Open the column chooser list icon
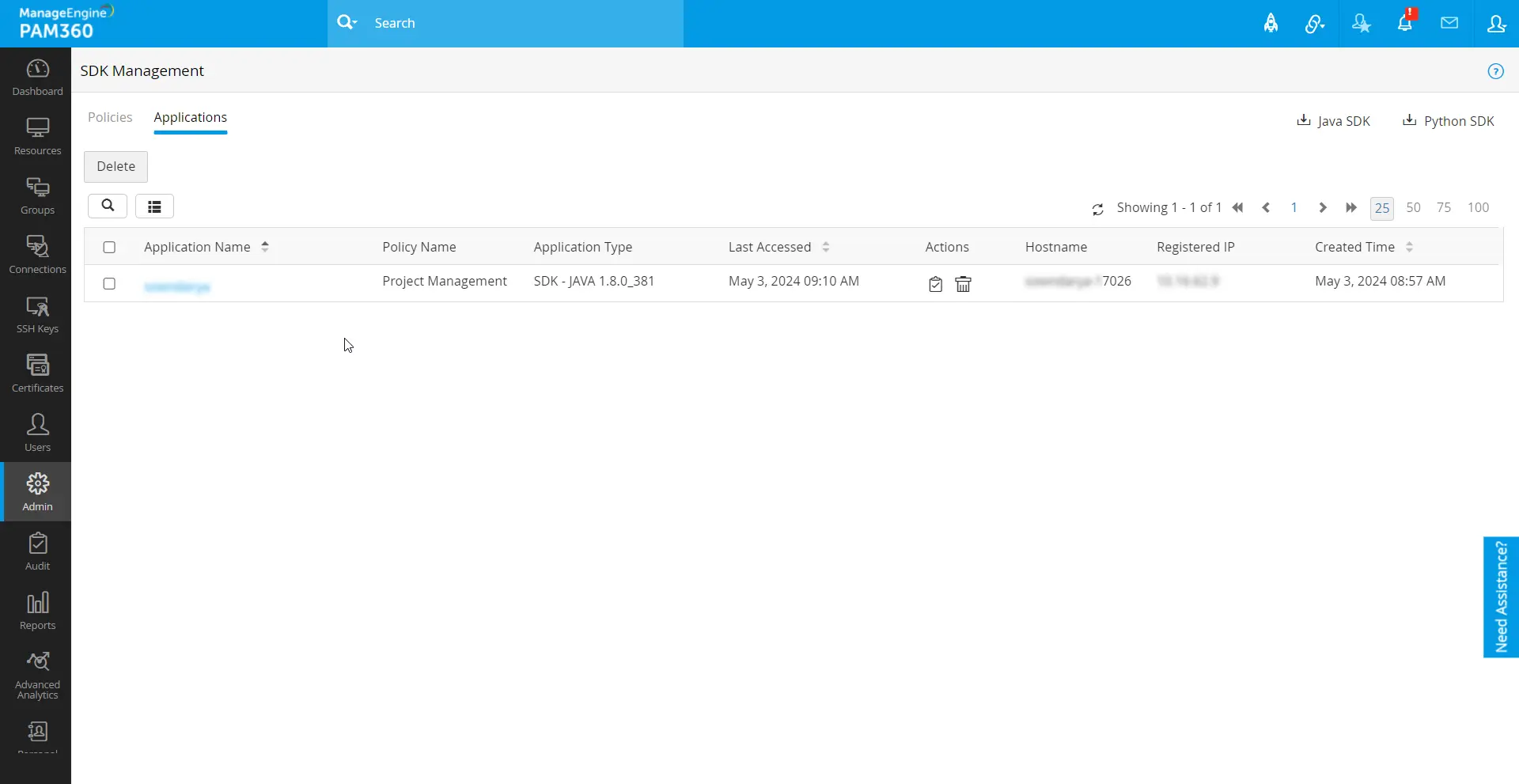This screenshot has width=1519, height=784. click(x=154, y=206)
